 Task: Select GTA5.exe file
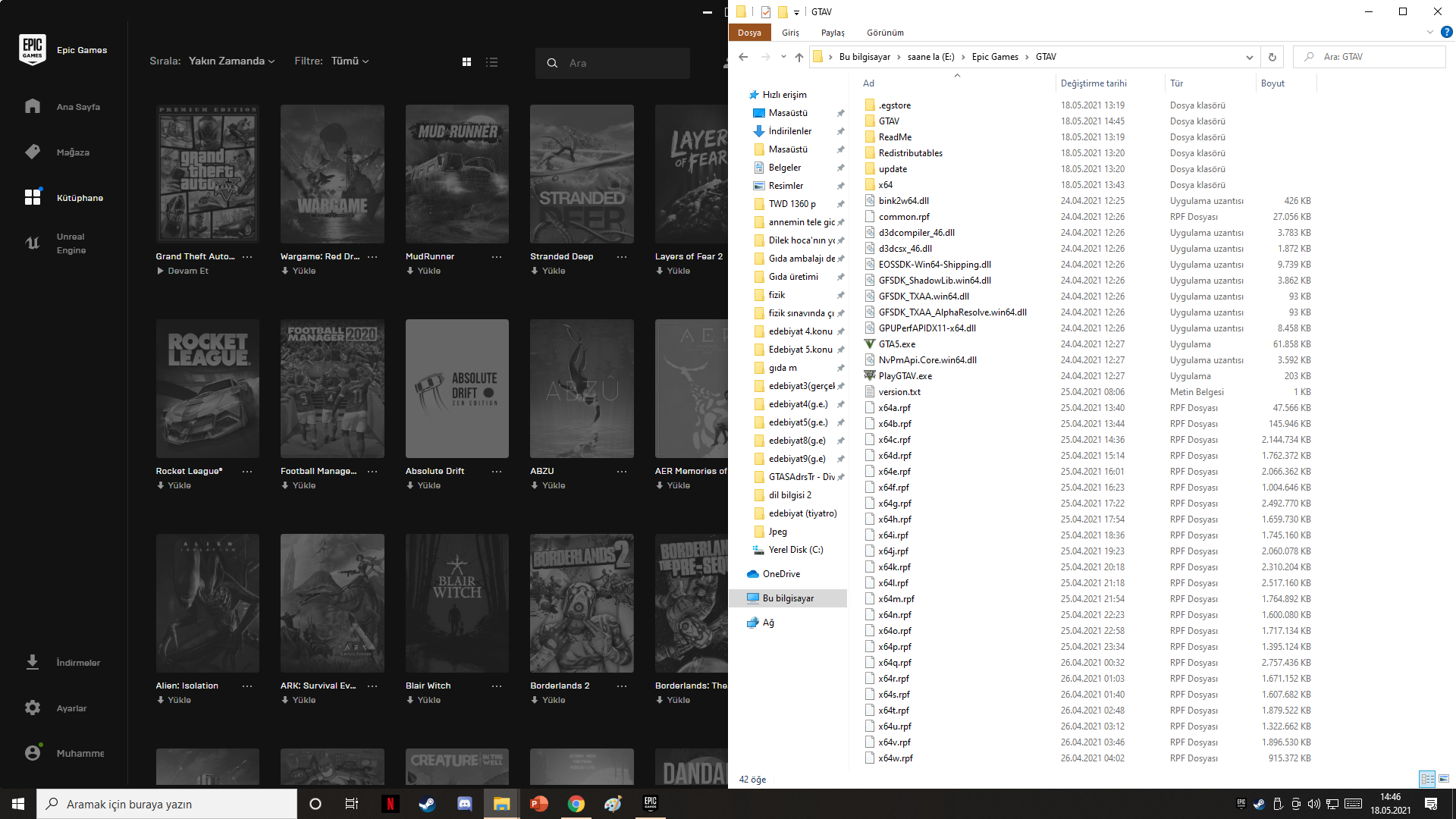pyautogui.click(x=897, y=344)
